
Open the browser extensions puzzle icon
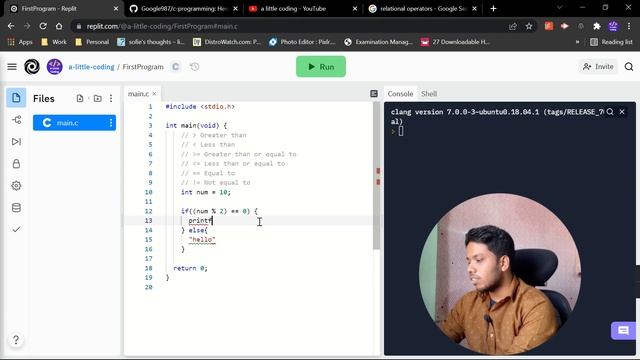(x=597, y=26)
